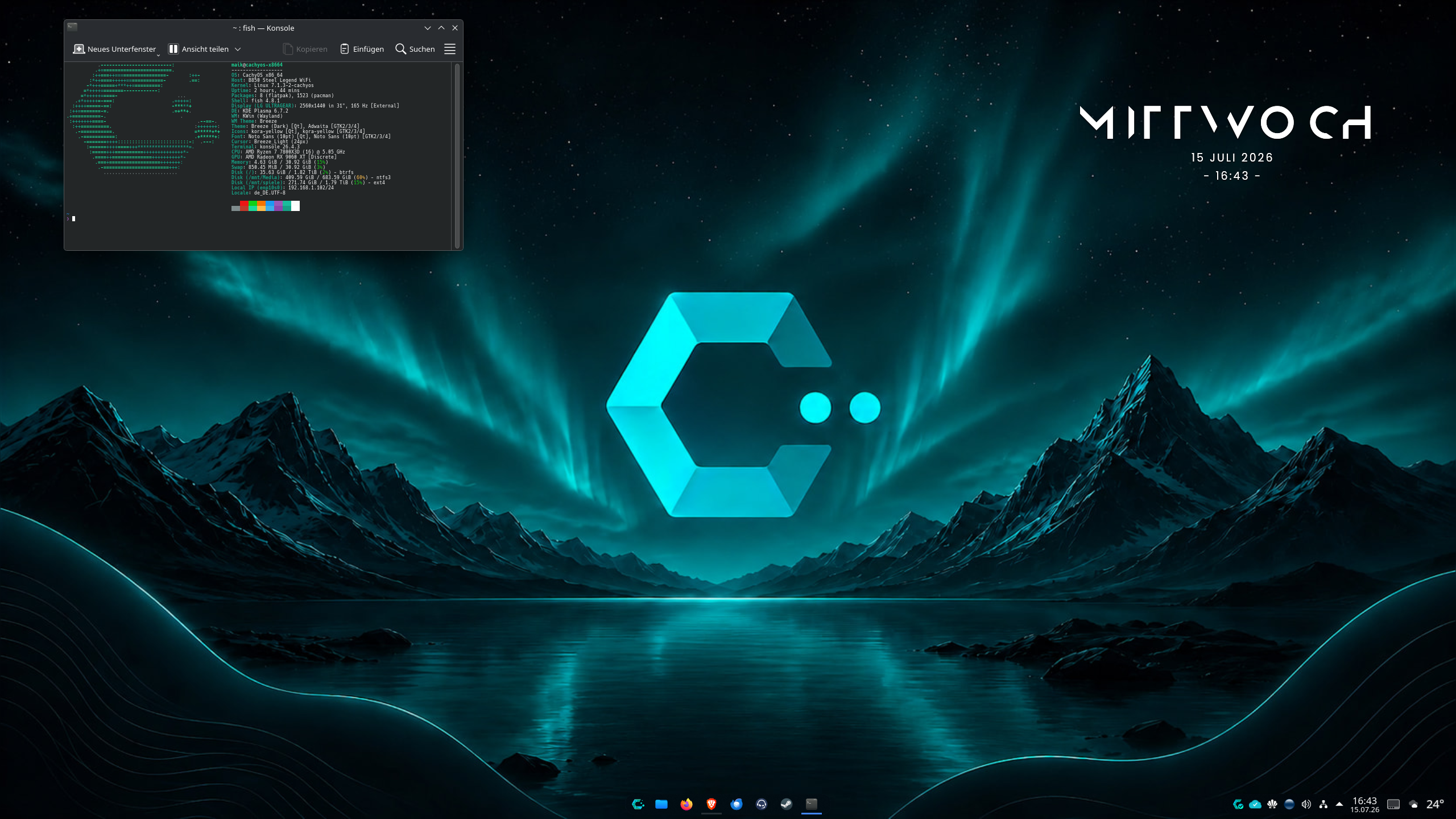Open the small arrow under Neues Unterfenster
This screenshot has height=819, width=1456.
coord(158,55)
